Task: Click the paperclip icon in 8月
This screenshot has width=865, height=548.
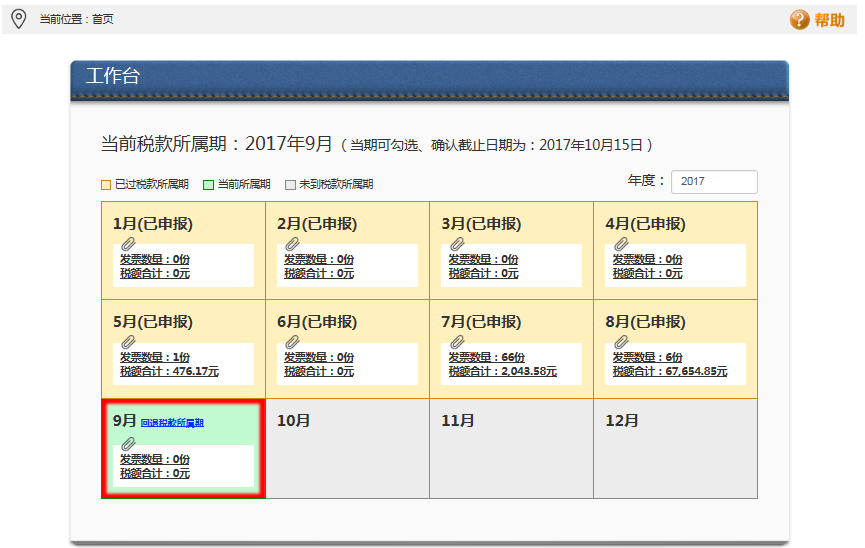Action: (621, 342)
